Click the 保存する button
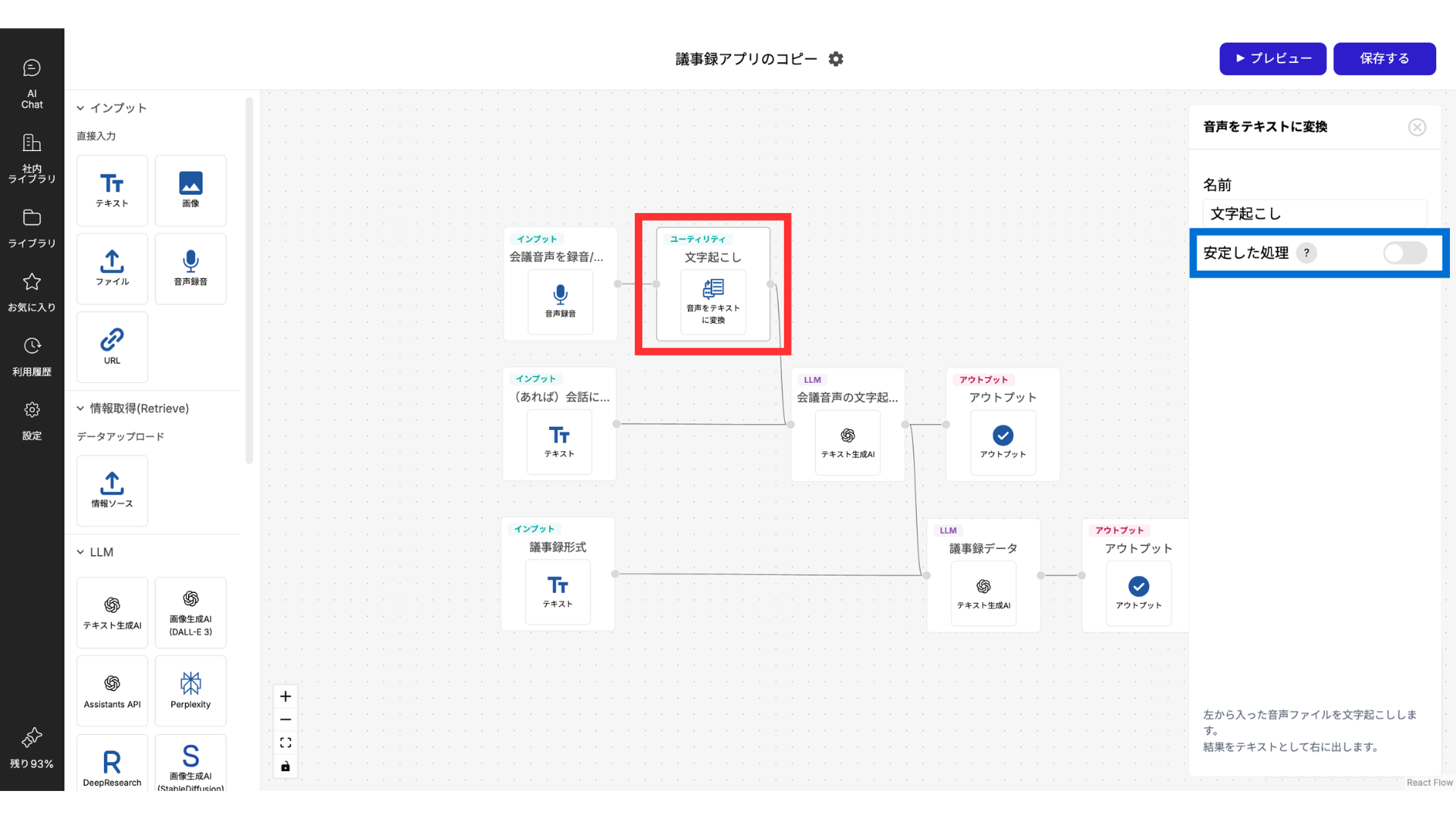The height and width of the screenshot is (819, 1456). pyautogui.click(x=1384, y=58)
